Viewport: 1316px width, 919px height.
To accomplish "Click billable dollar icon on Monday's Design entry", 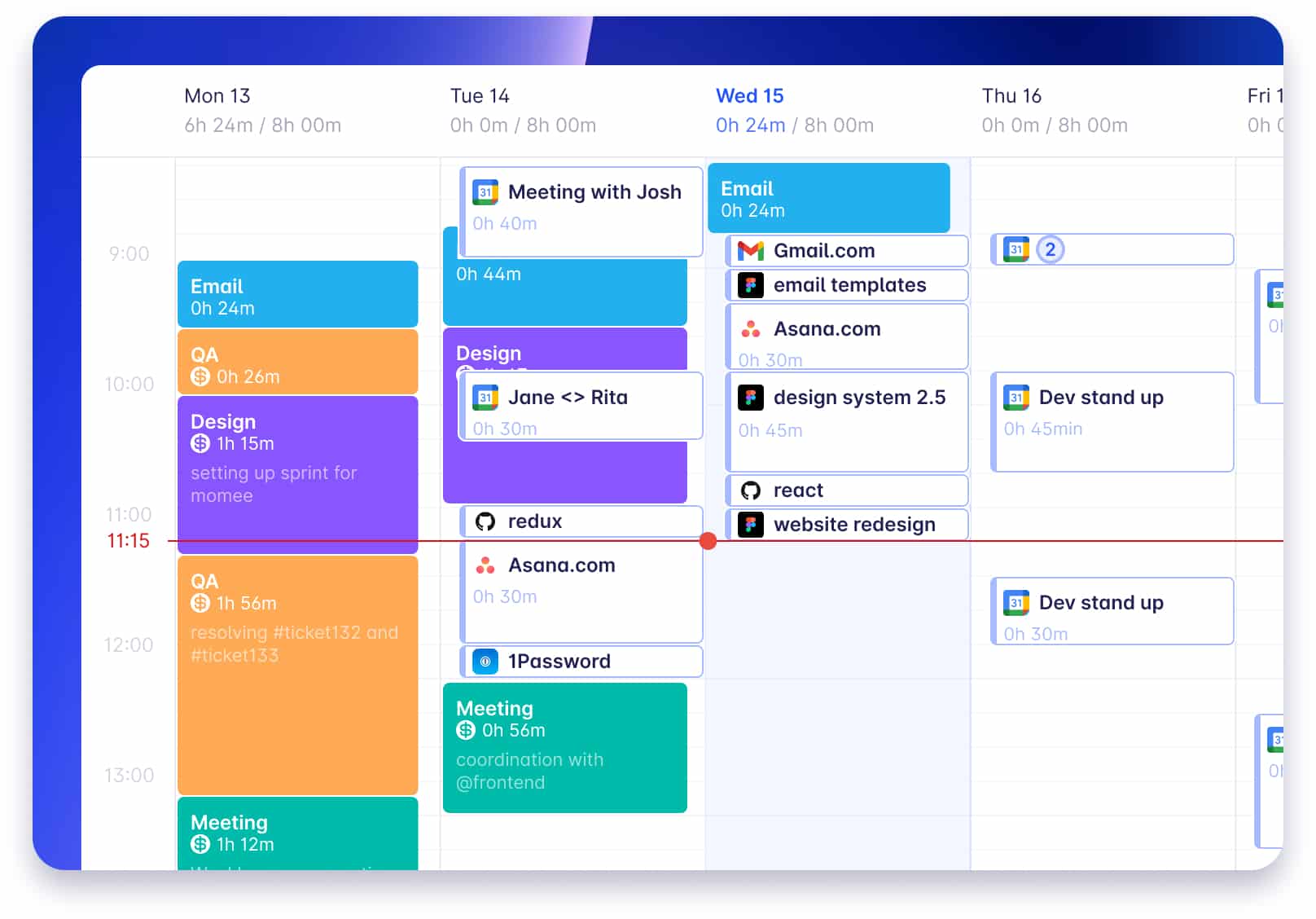I will pos(200,444).
